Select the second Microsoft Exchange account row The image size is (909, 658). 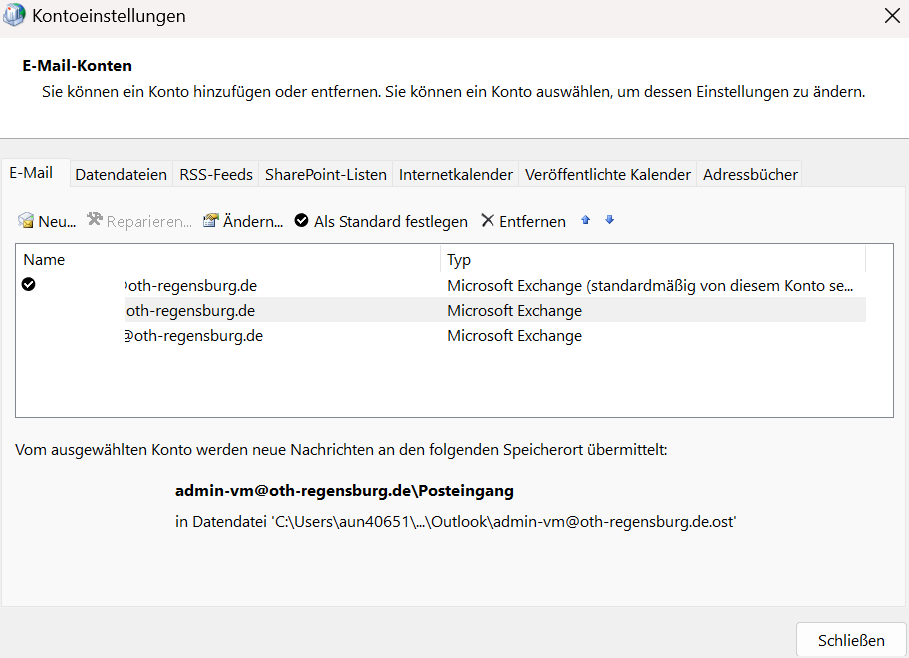[x=190, y=310]
